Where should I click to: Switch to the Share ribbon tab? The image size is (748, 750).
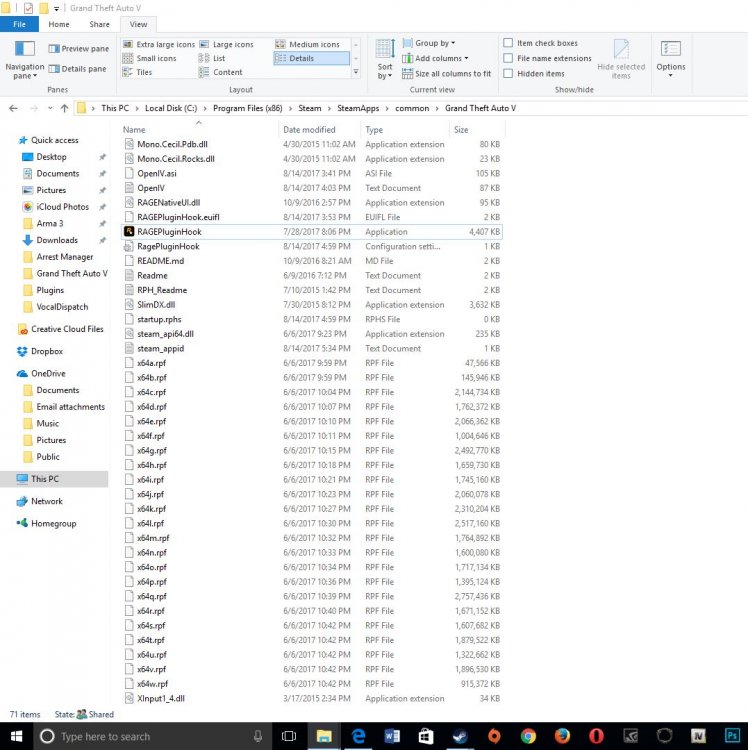(x=99, y=24)
